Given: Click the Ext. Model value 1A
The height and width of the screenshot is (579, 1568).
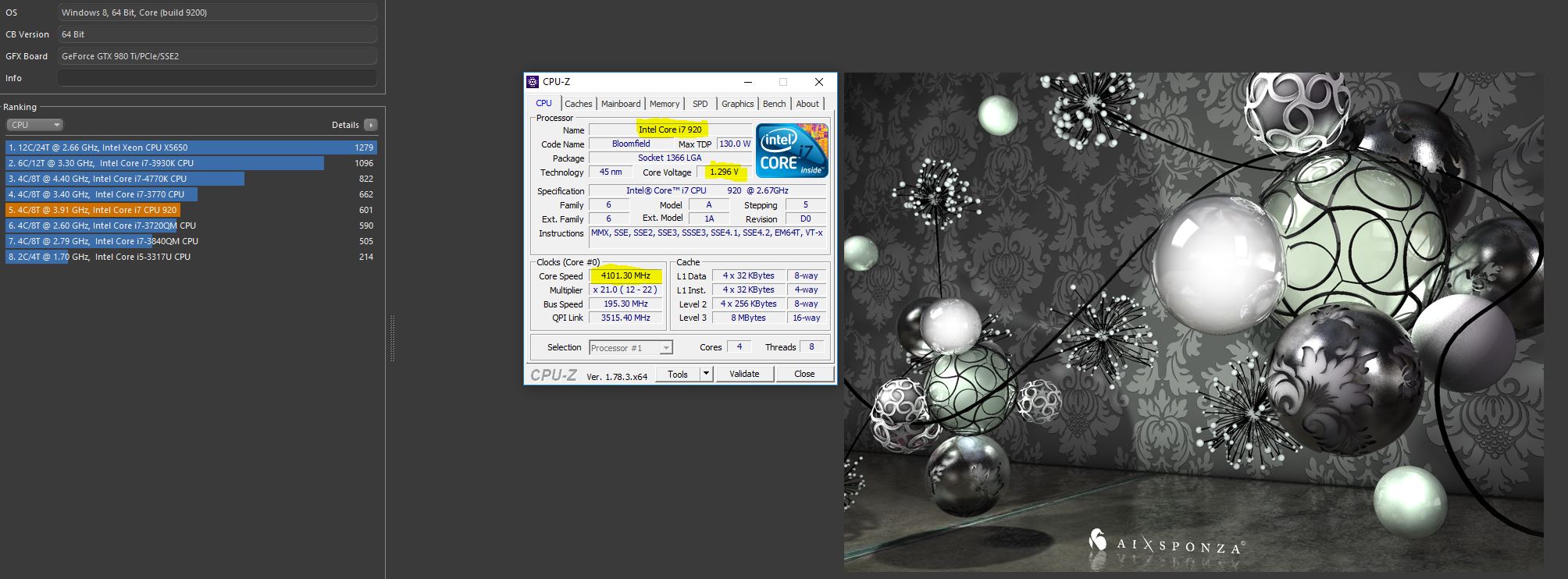Looking at the screenshot, I should tap(709, 218).
